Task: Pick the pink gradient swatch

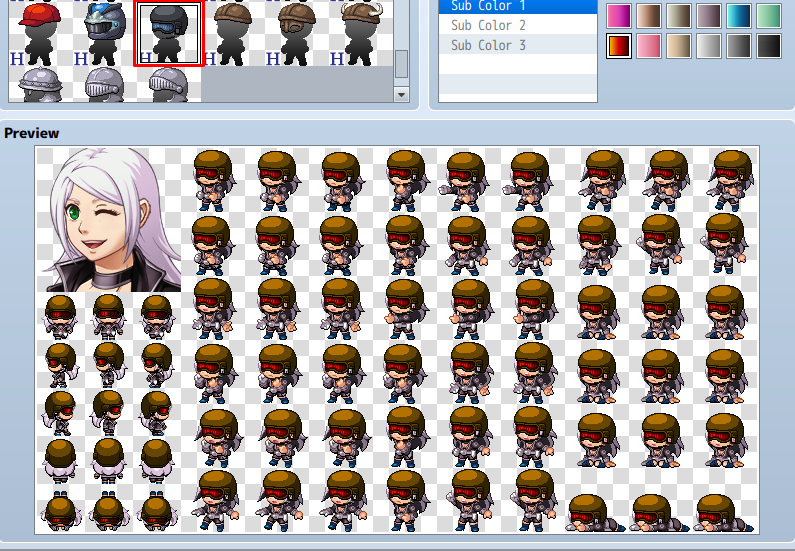Action: coord(649,46)
